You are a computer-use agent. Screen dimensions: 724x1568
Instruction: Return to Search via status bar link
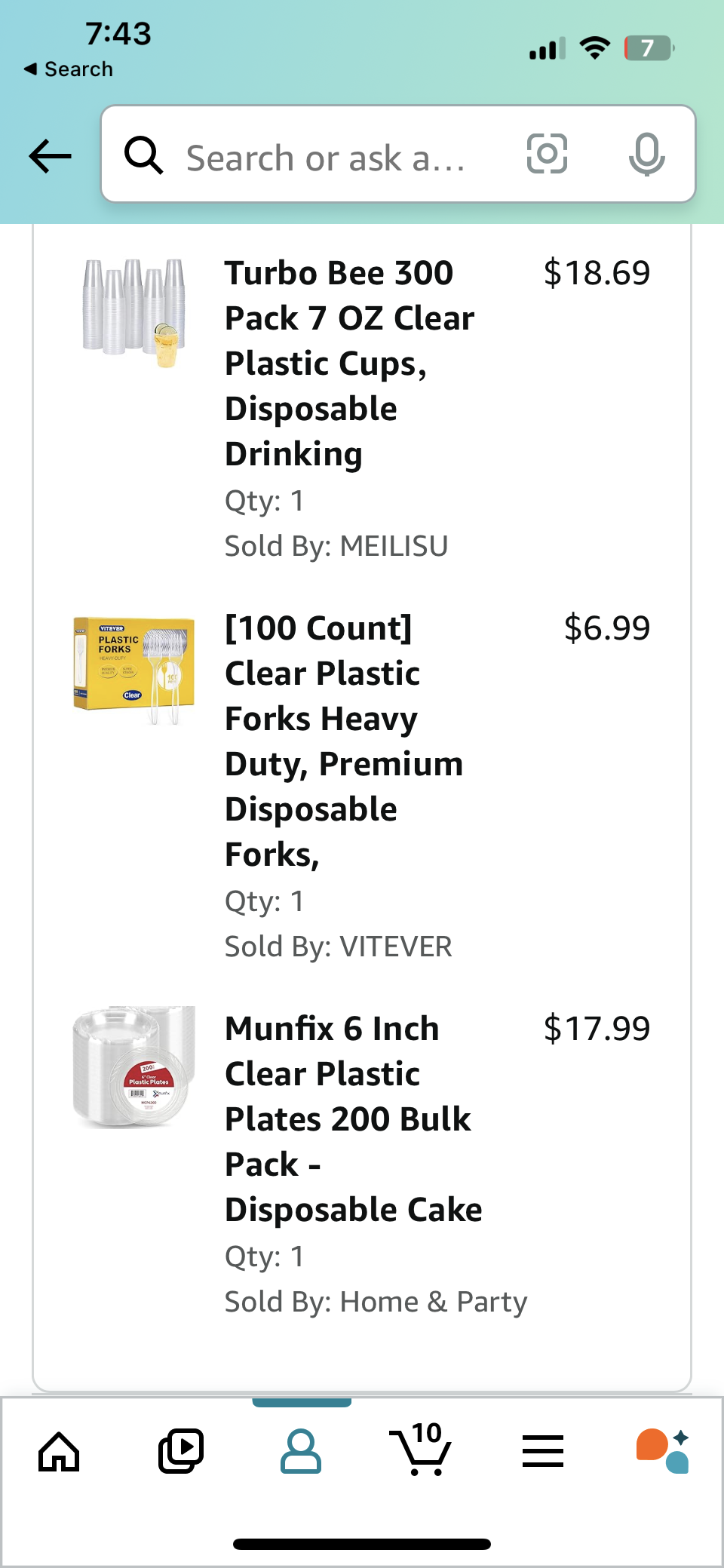click(68, 69)
